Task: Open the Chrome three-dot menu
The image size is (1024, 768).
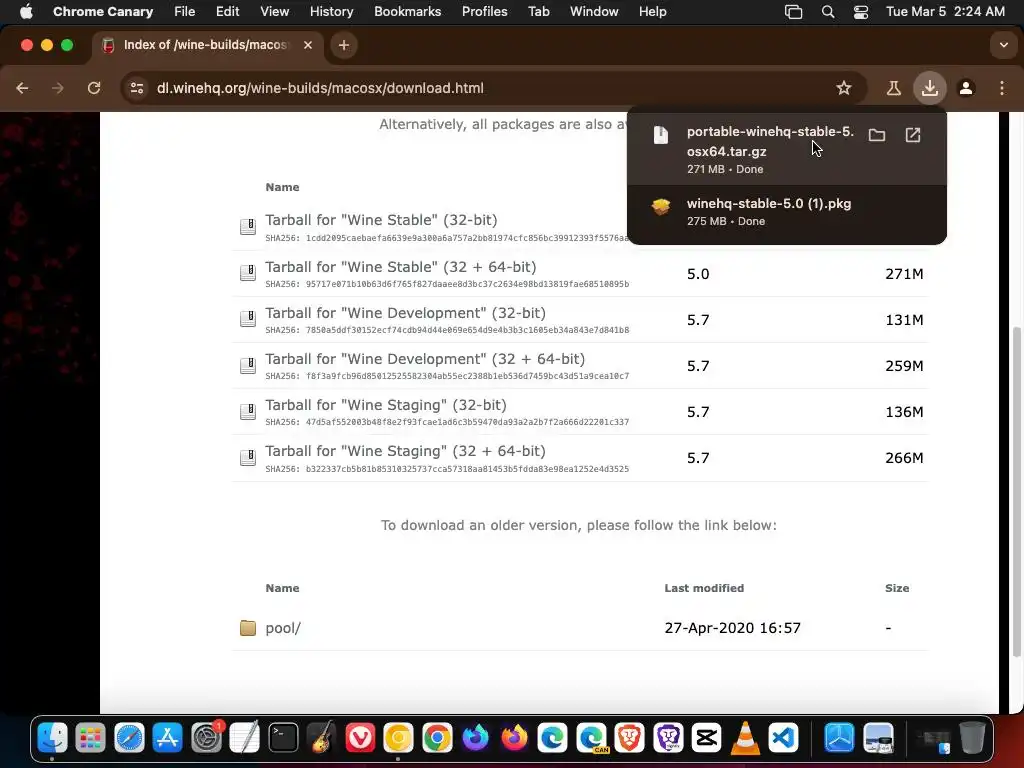Action: click(x=1002, y=88)
